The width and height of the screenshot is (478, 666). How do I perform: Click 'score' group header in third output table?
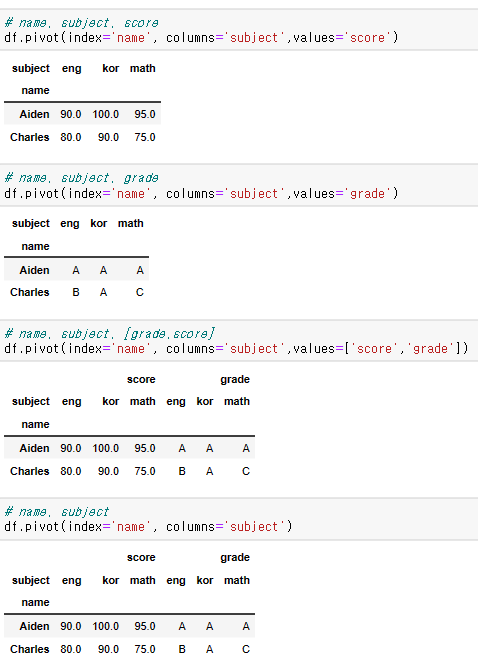tap(141, 379)
